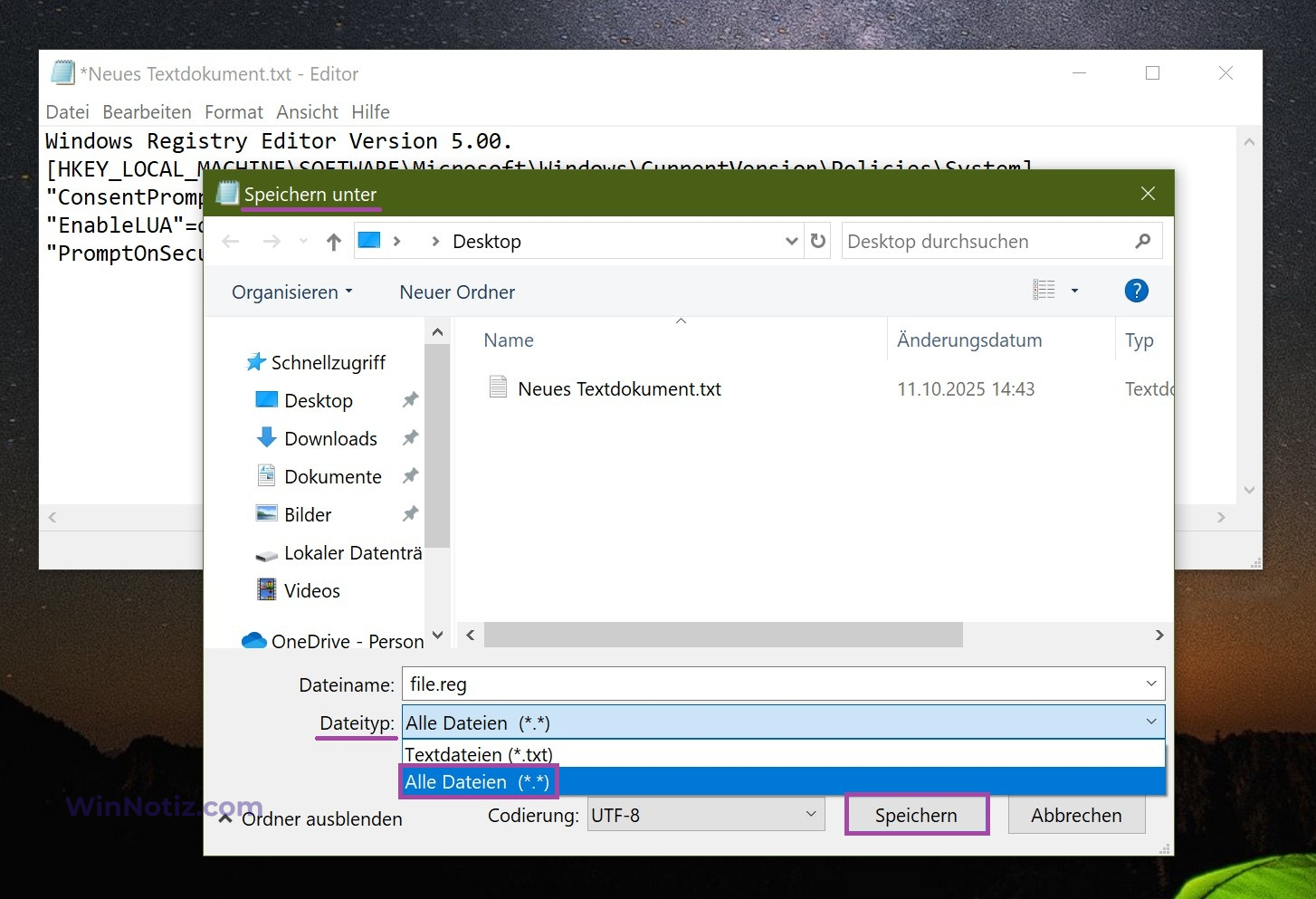This screenshot has height=899, width=1316.
Task: Choose Textdateien (*.txt) from list
Action: (479, 754)
